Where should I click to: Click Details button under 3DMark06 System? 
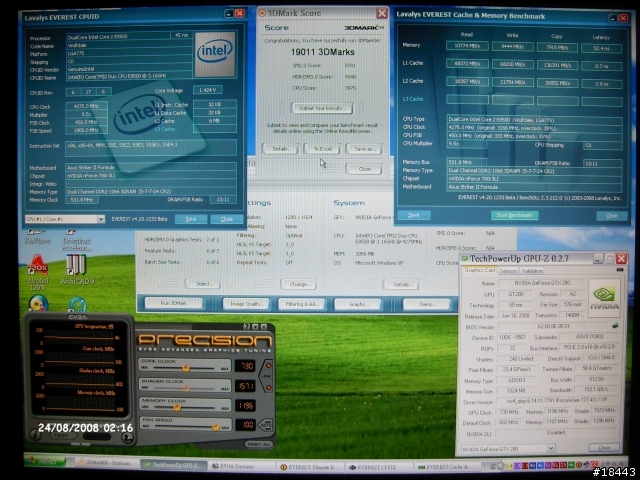[401, 284]
